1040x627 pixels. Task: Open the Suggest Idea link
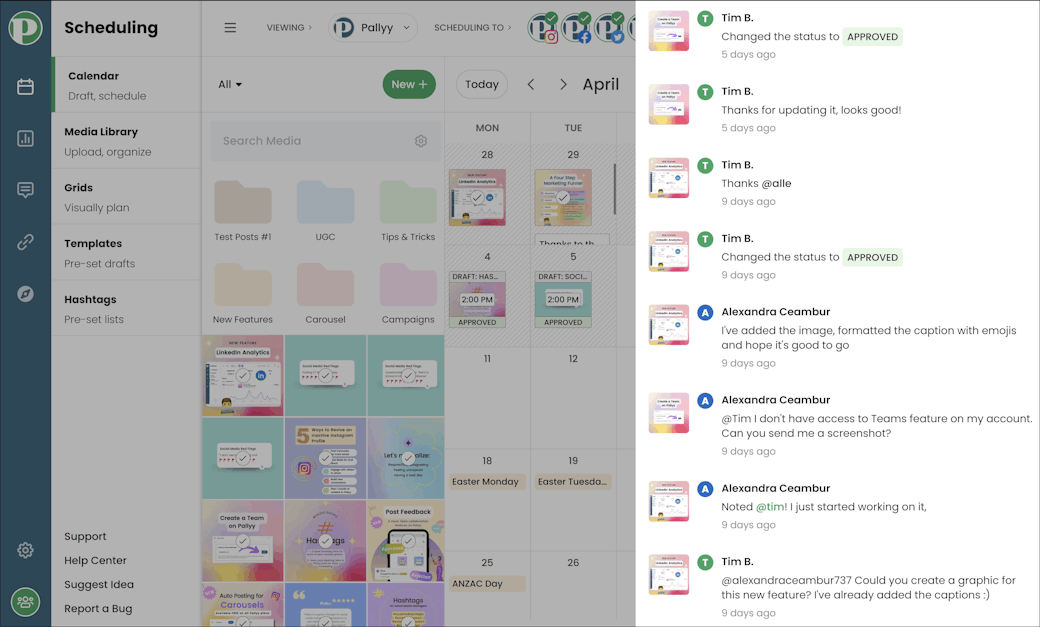coord(99,584)
